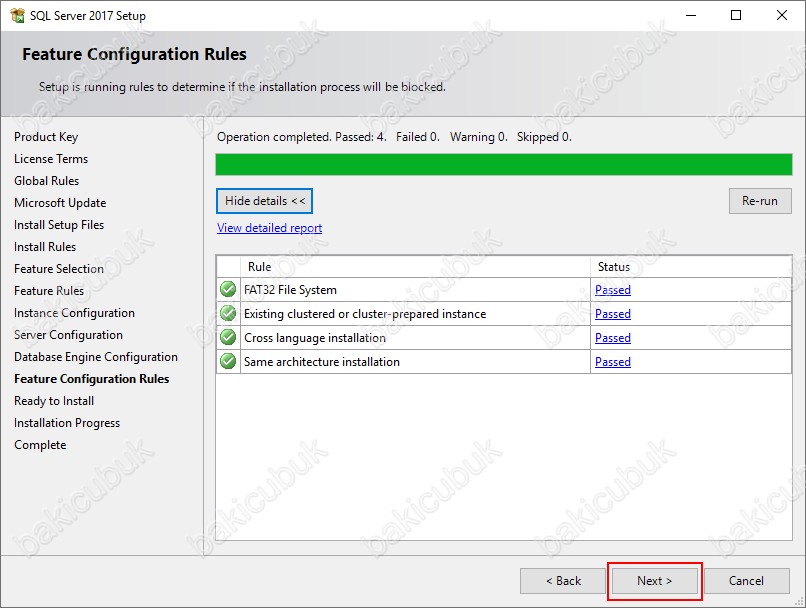Select Complete step in sidebar
Viewport: 806px width, 608px height.
coord(40,445)
